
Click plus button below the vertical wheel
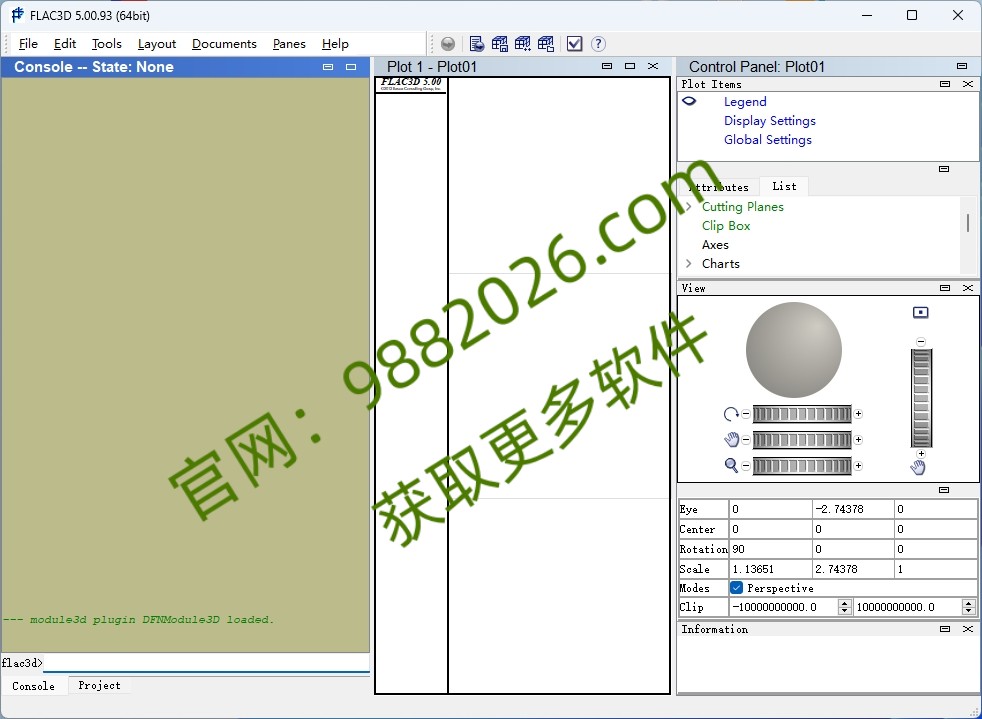point(921,453)
